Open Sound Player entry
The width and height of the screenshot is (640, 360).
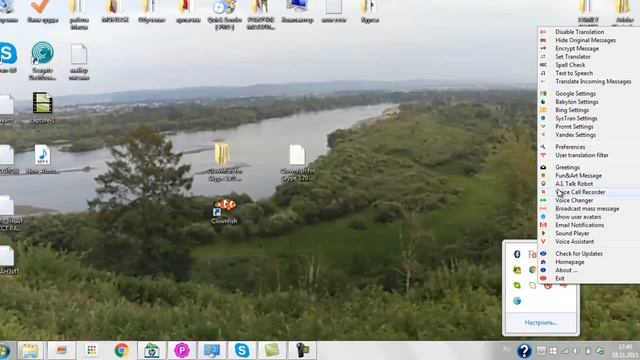572,233
